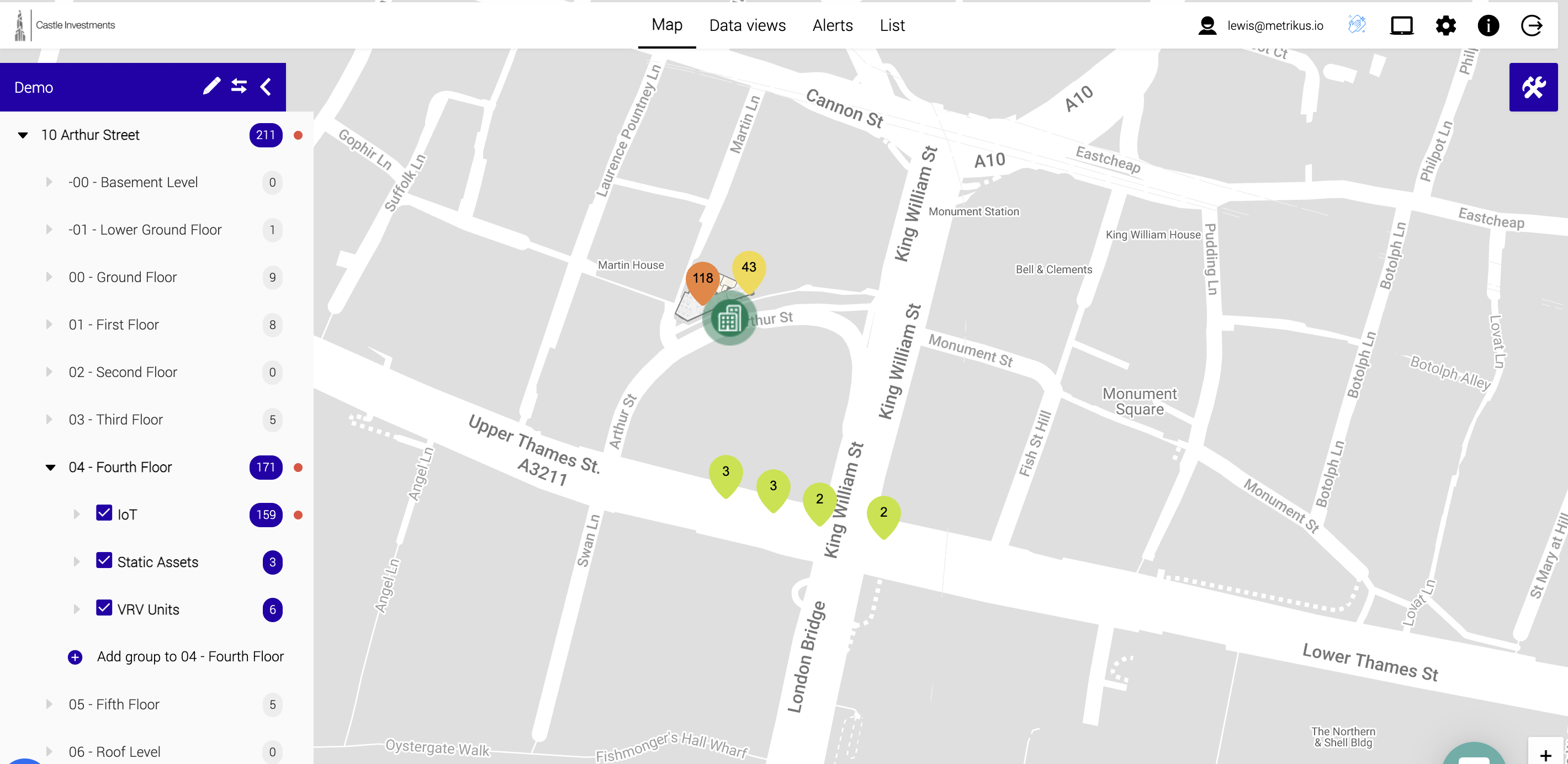Click the Demo panel title
Screen dimensions: 1568x764
point(34,88)
